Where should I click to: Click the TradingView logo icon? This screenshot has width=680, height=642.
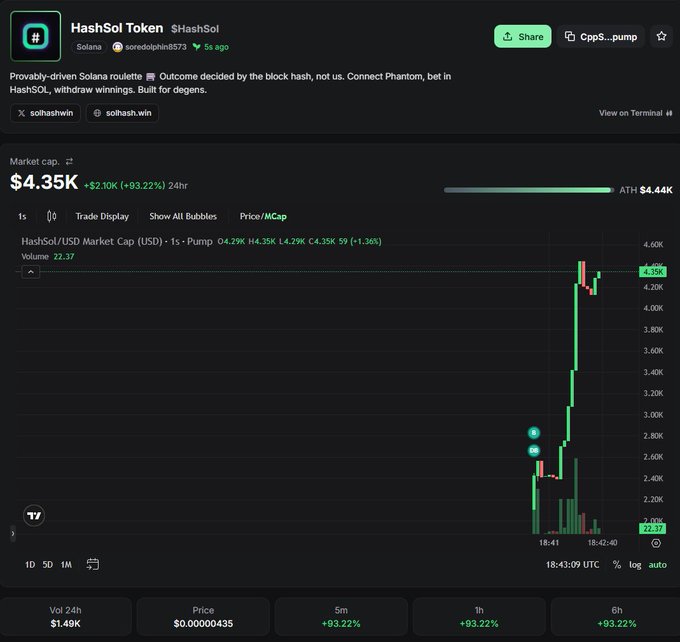tap(34, 515)
